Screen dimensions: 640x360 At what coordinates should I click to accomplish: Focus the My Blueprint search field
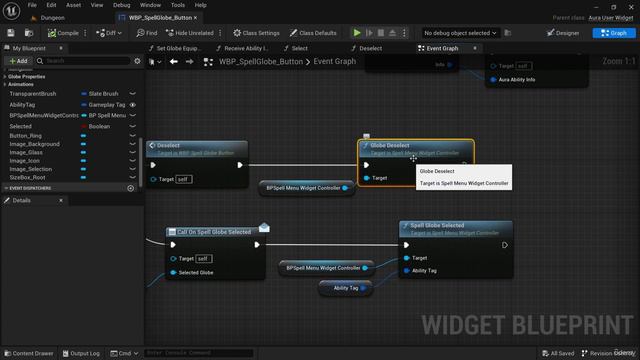(x=83, y=61)
